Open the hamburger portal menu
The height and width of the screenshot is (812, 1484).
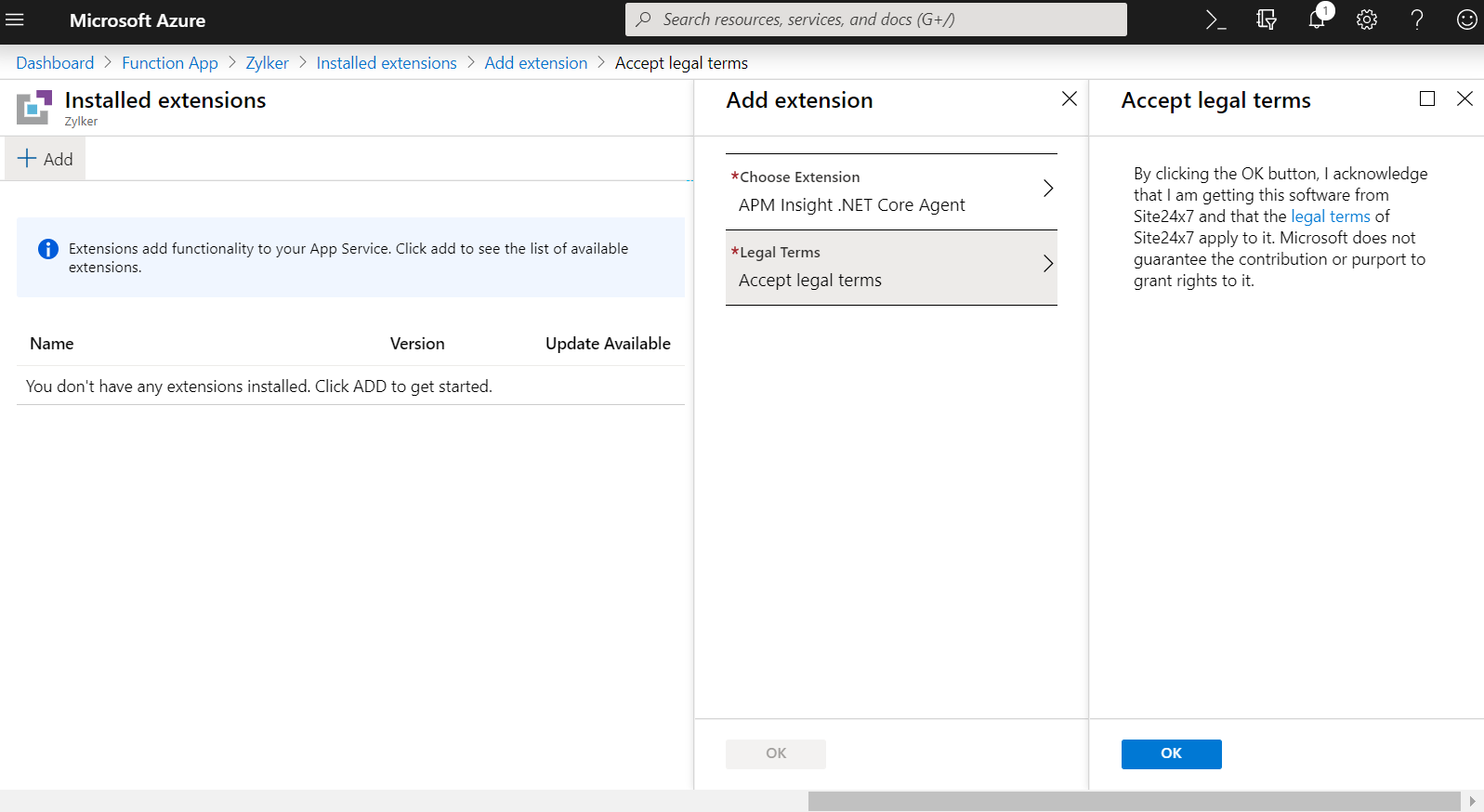tap(15, 20)
